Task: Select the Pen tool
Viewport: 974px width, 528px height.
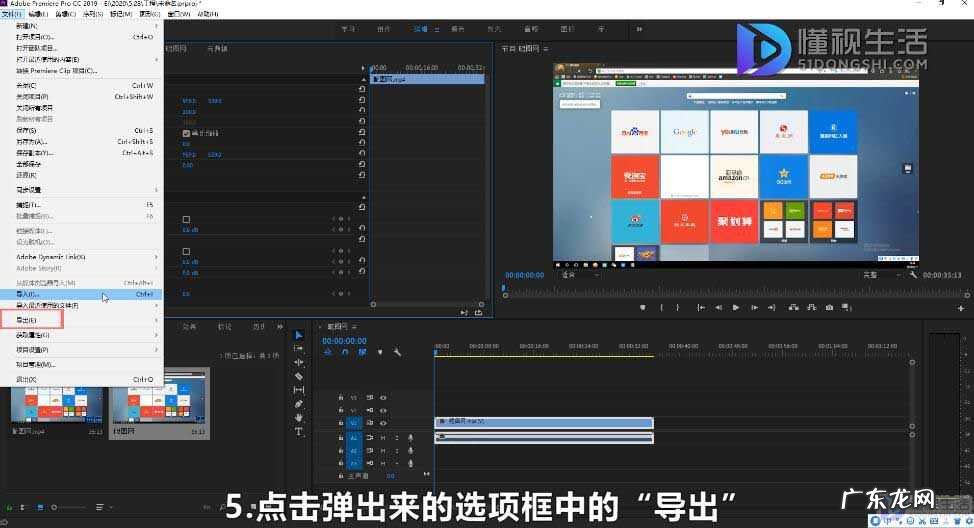Action: pyautogui.click(x=299, y=404)
